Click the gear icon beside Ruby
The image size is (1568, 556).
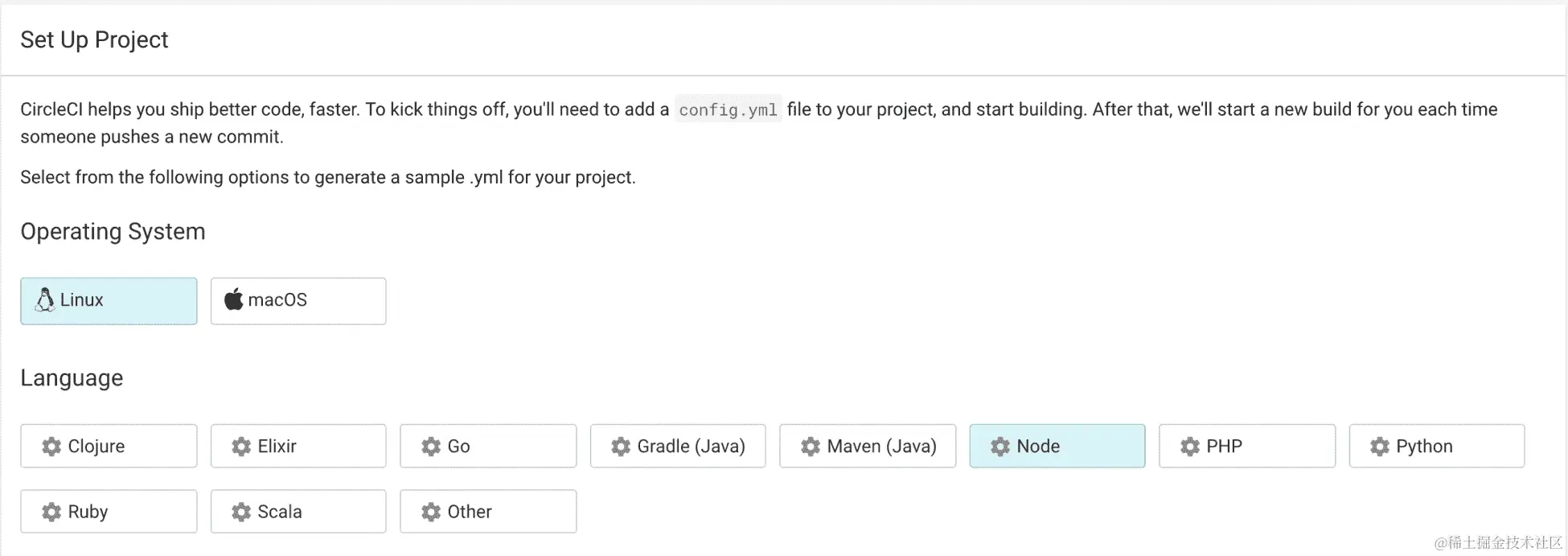pos(51,513)
